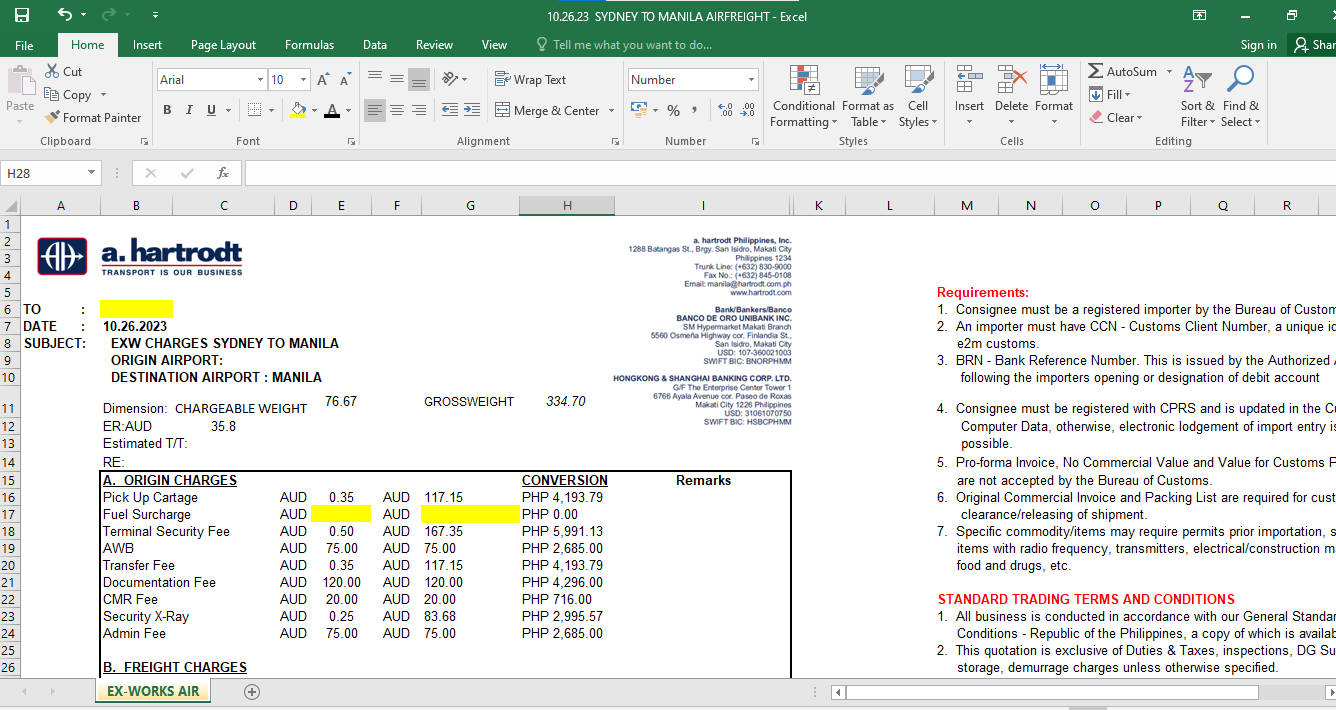Apply accounting number format icon
The height and width of the screenshot is (710, 1336).
point(638,110)
